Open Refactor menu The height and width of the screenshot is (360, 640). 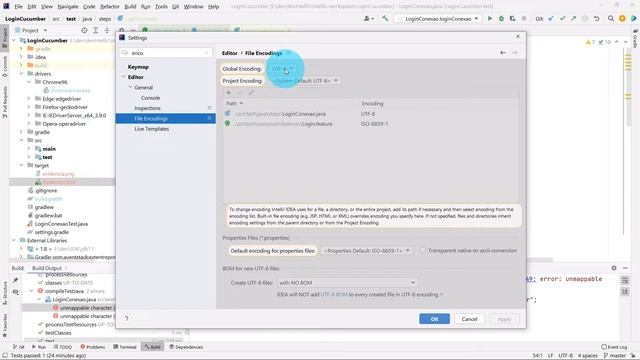110,7
